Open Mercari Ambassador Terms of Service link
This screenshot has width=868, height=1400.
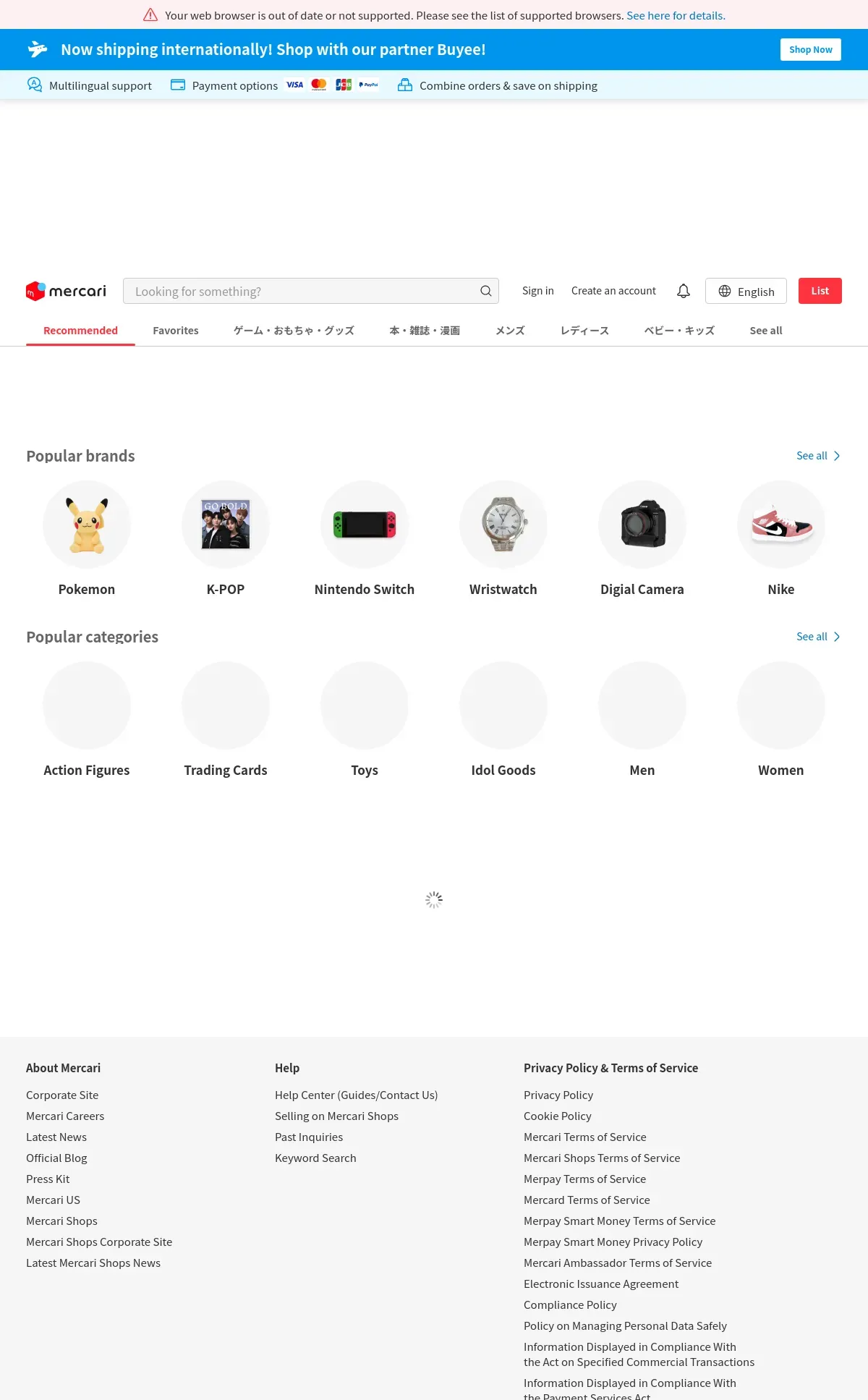click(x=618, y=1263)
